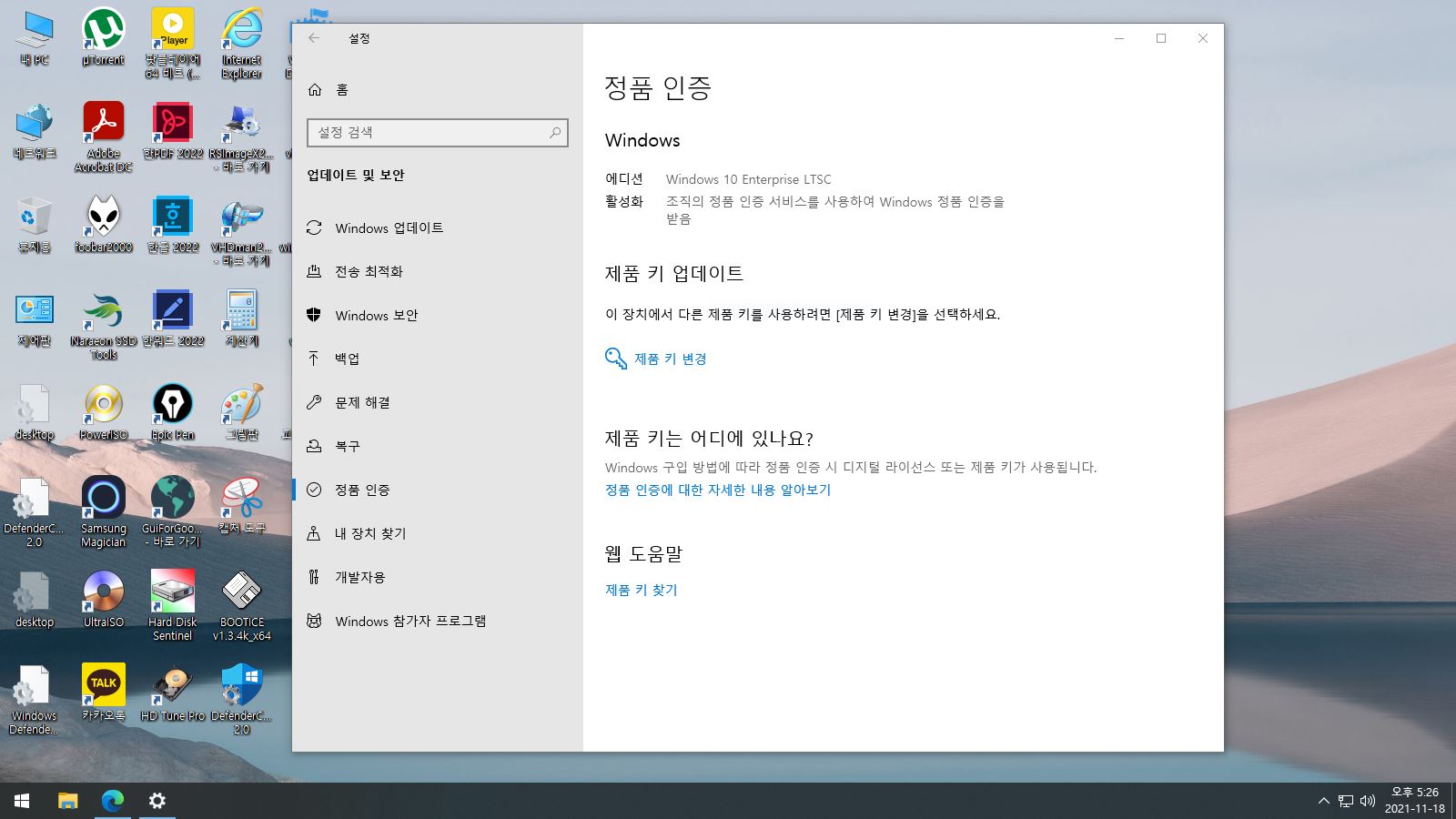Open 정품 인증에 대한 자세한 내용 알아보기 link
This screenshot has width=1456, height=819.
pyautogui.click(x=718, y=490)
